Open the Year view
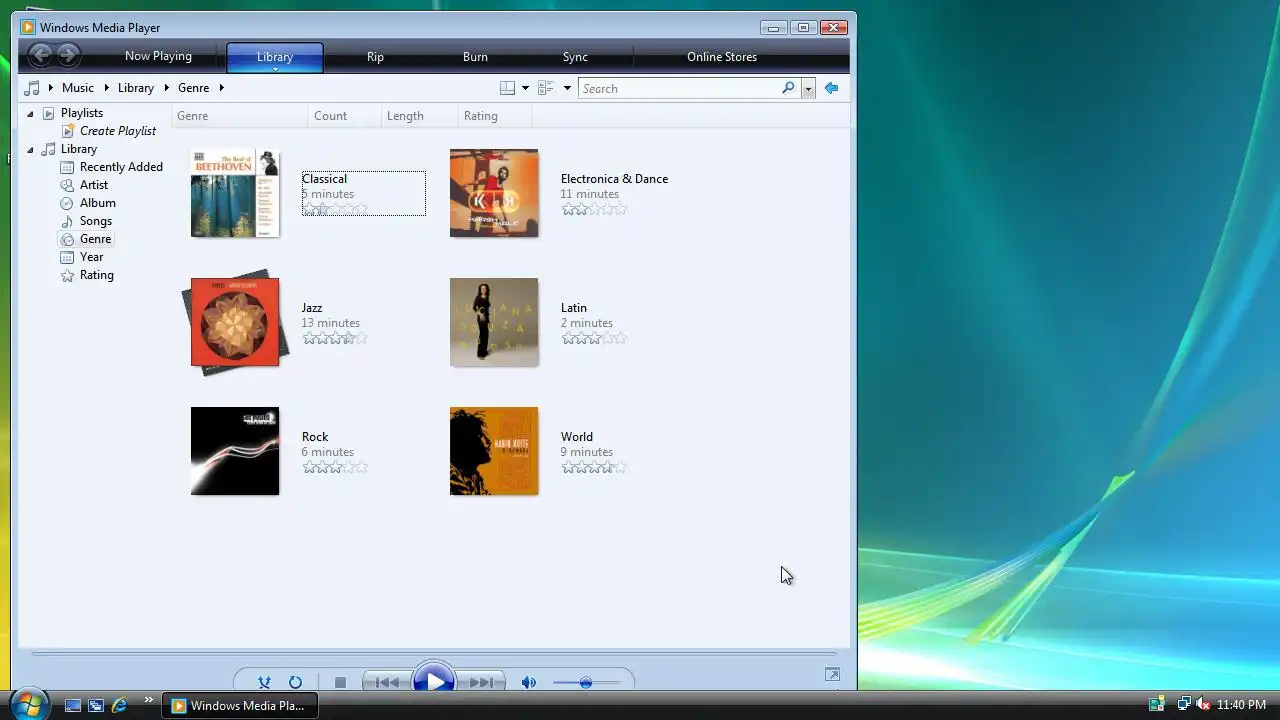This screenshot has height=720, width=1280. pos(91,257)
